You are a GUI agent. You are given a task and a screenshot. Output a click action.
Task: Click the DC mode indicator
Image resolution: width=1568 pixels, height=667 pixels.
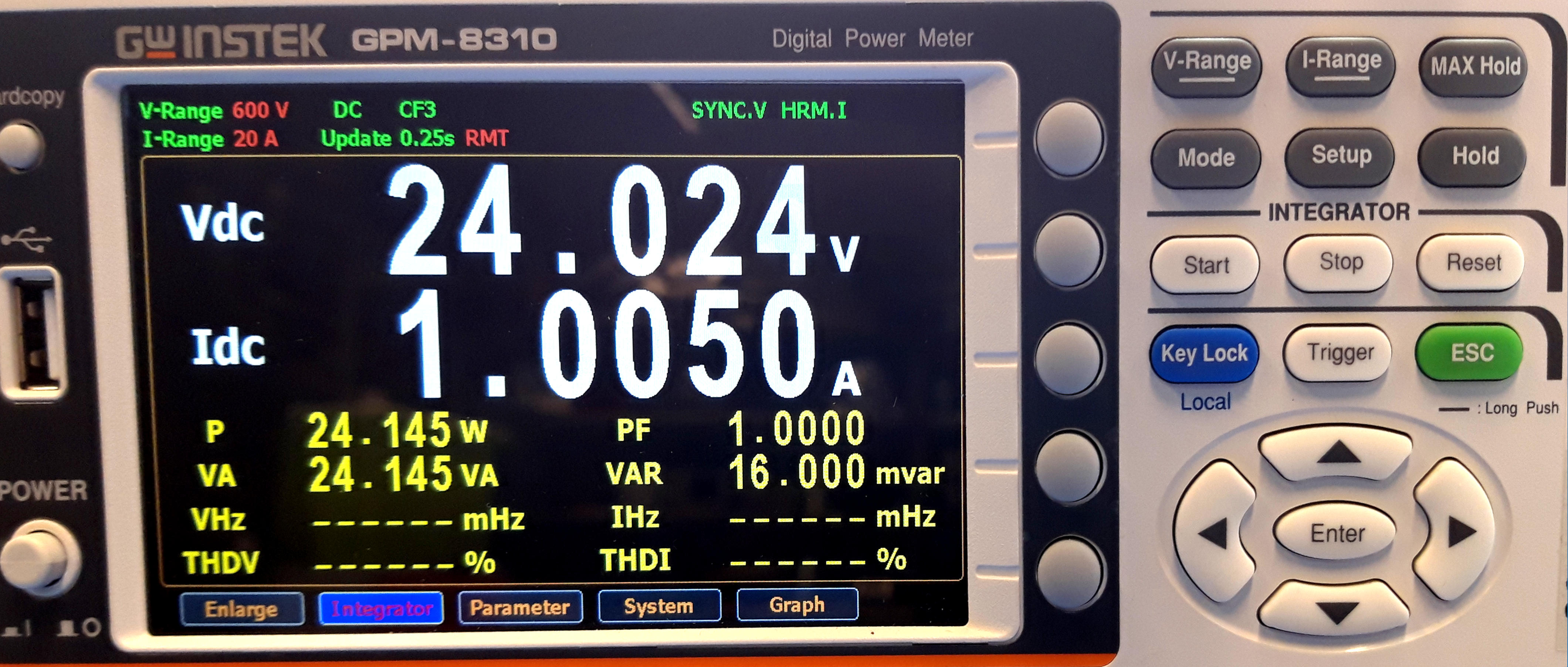[348, 110]
